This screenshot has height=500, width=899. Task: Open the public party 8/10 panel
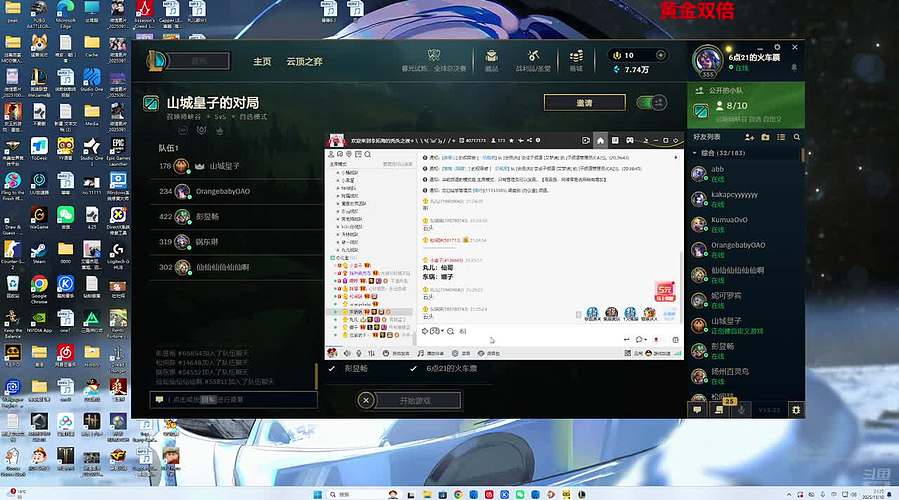(x=746, y=106)
